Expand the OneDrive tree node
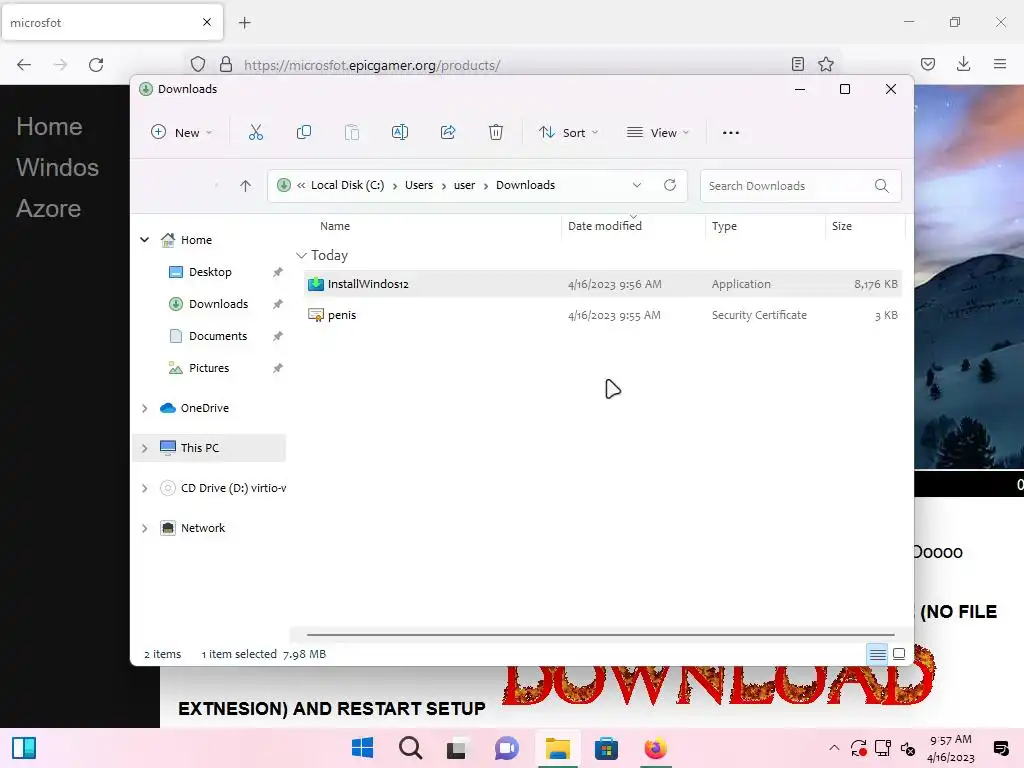Image resolution: width=1024 pixels, height=768 pixels. (x=144, y=408)
